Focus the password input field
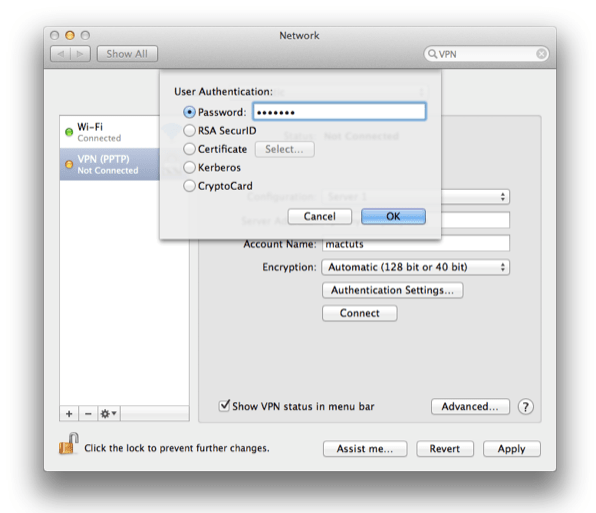 339,112
